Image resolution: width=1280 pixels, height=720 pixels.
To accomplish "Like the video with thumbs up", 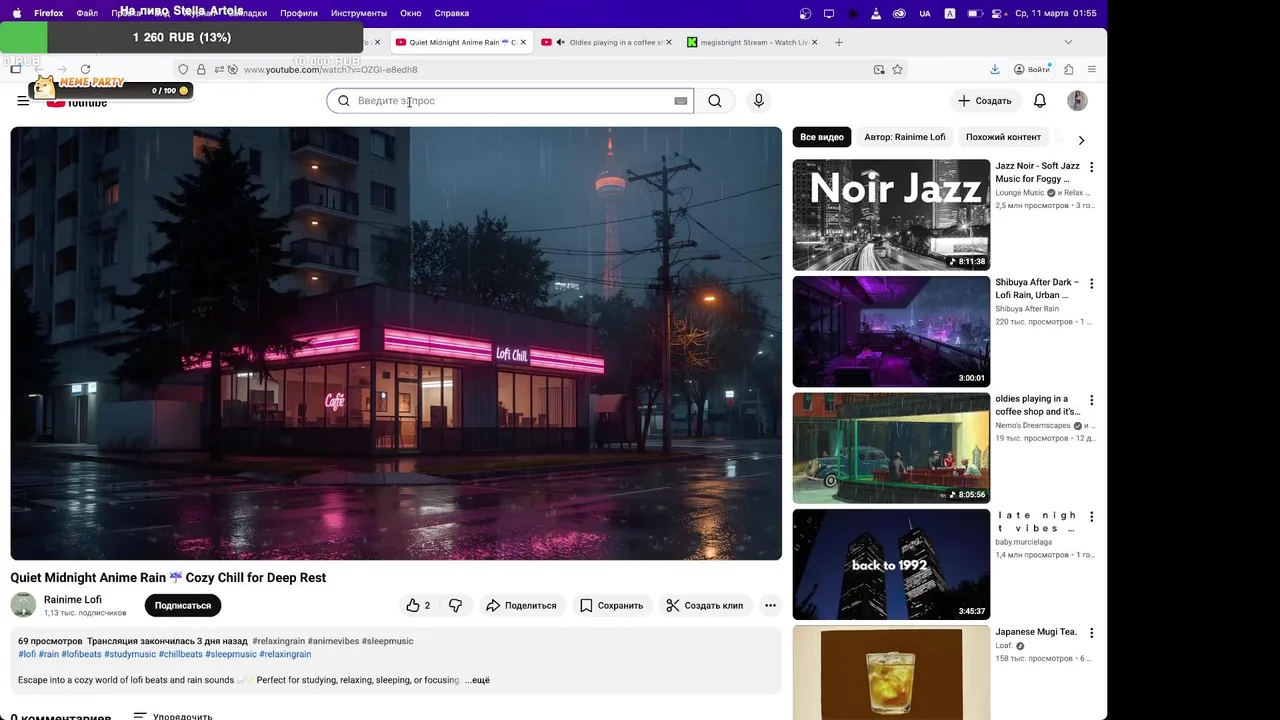I will click(418, 605).
